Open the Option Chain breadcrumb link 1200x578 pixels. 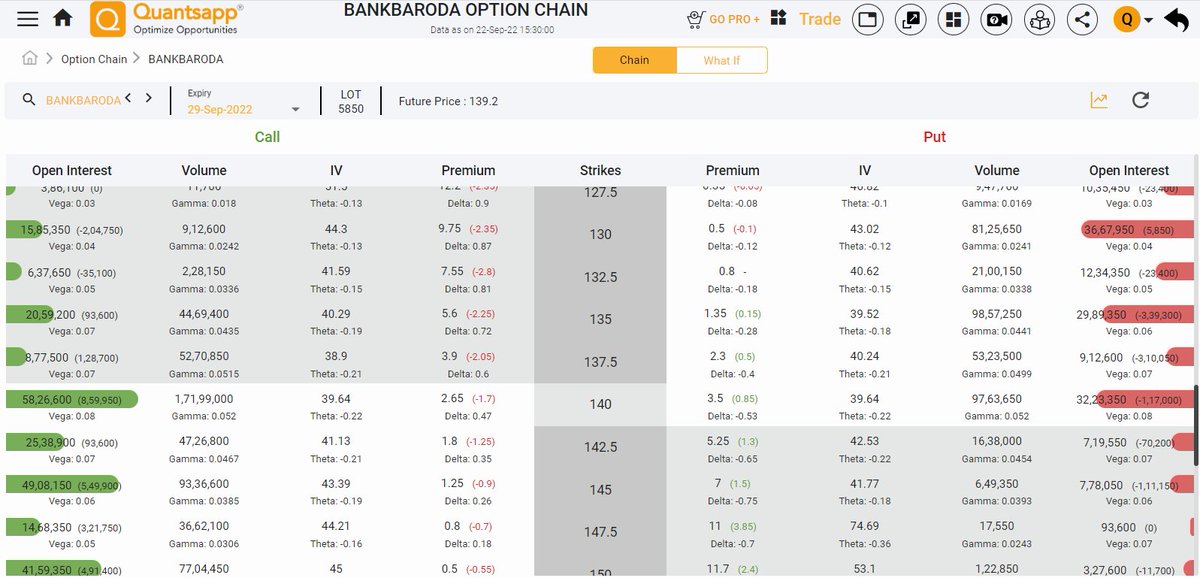94,59
